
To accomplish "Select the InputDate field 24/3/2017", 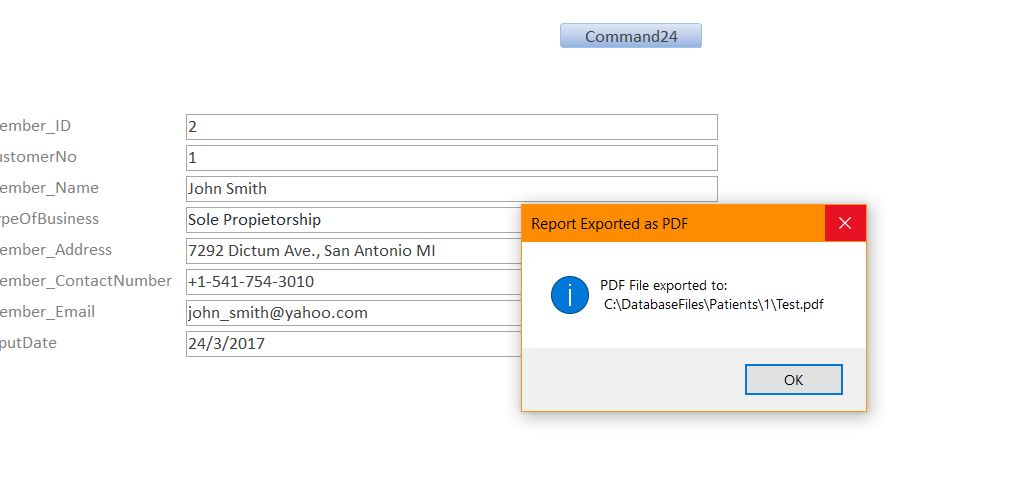I will click(352, 344).
